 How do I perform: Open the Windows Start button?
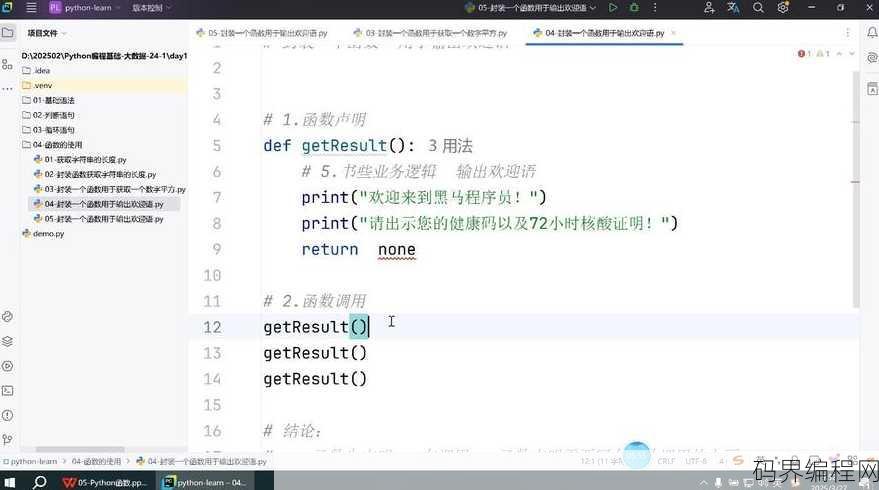coord(10,482)
